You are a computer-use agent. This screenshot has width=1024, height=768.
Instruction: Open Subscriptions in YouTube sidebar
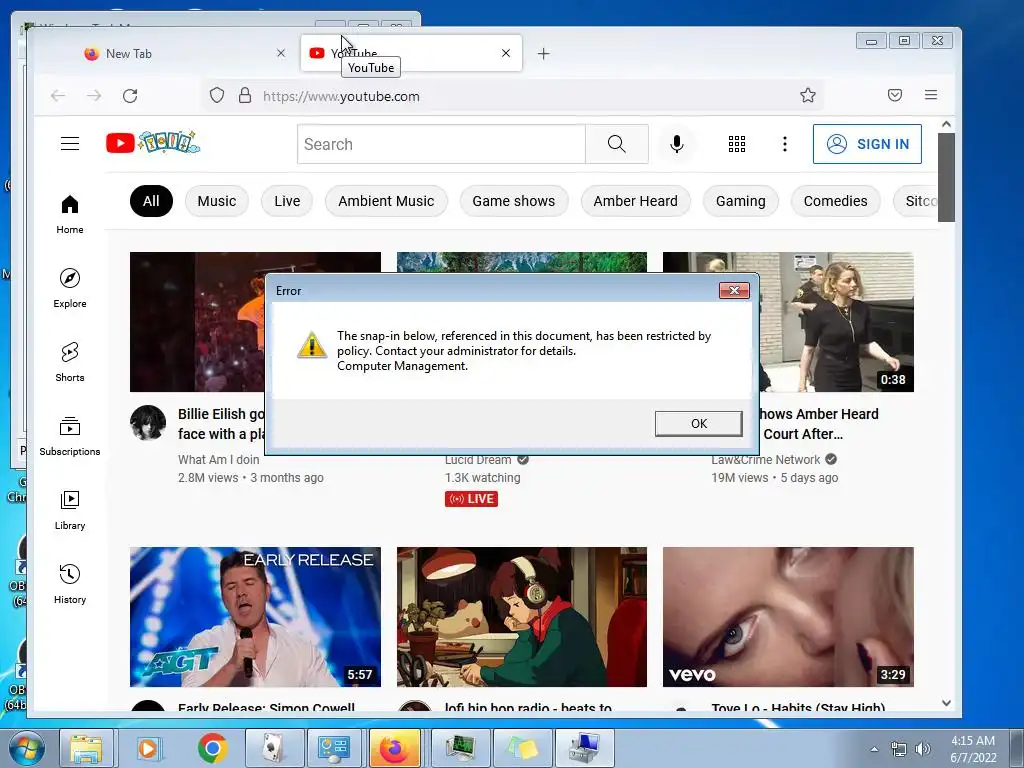click(x=70, y=436)
